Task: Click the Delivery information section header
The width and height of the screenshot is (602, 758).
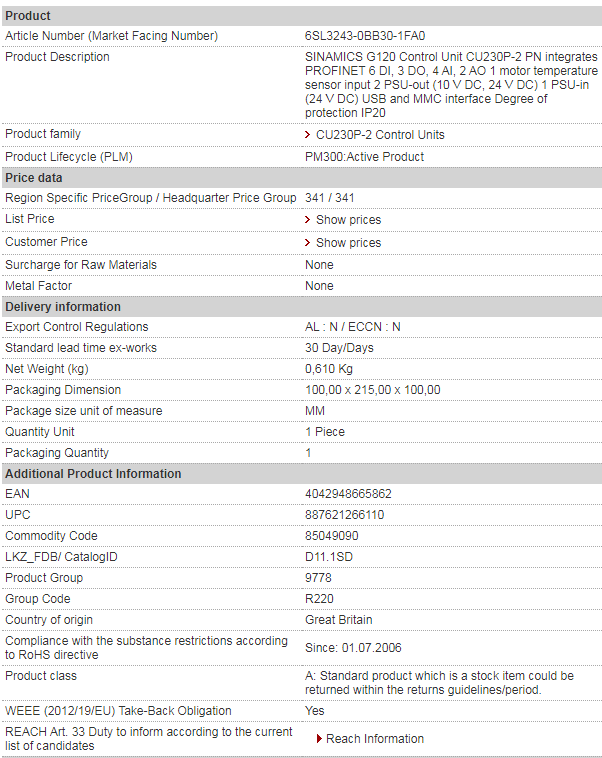Action: pos(302,307)
